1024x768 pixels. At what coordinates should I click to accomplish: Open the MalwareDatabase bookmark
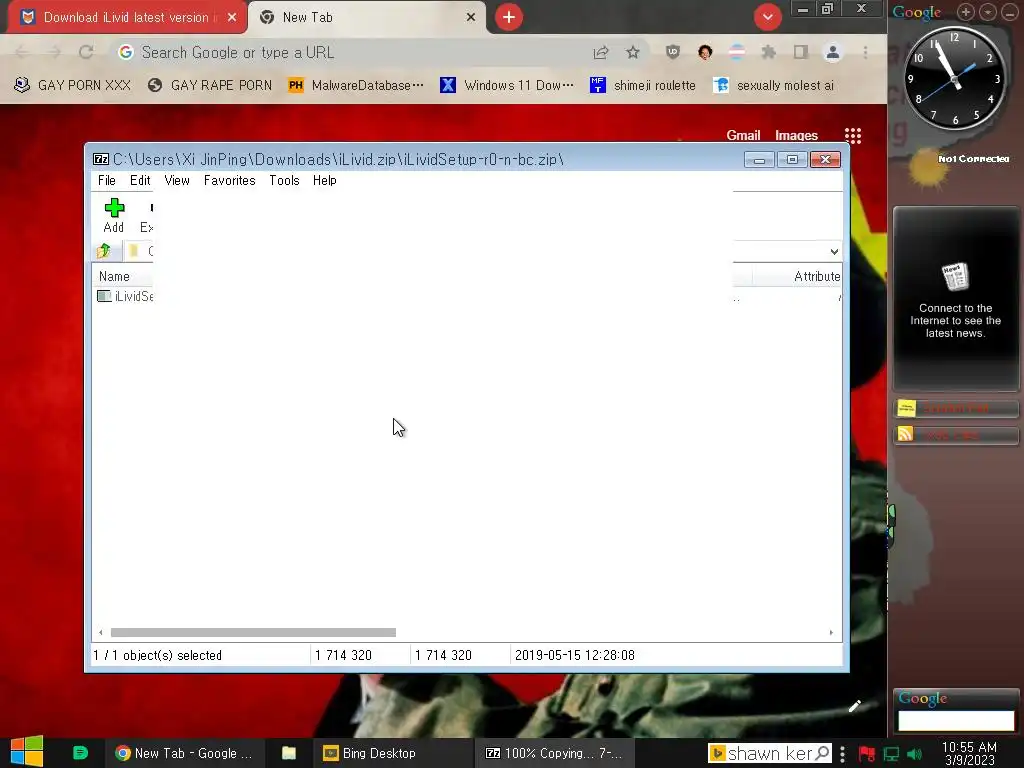click(357, 85)
